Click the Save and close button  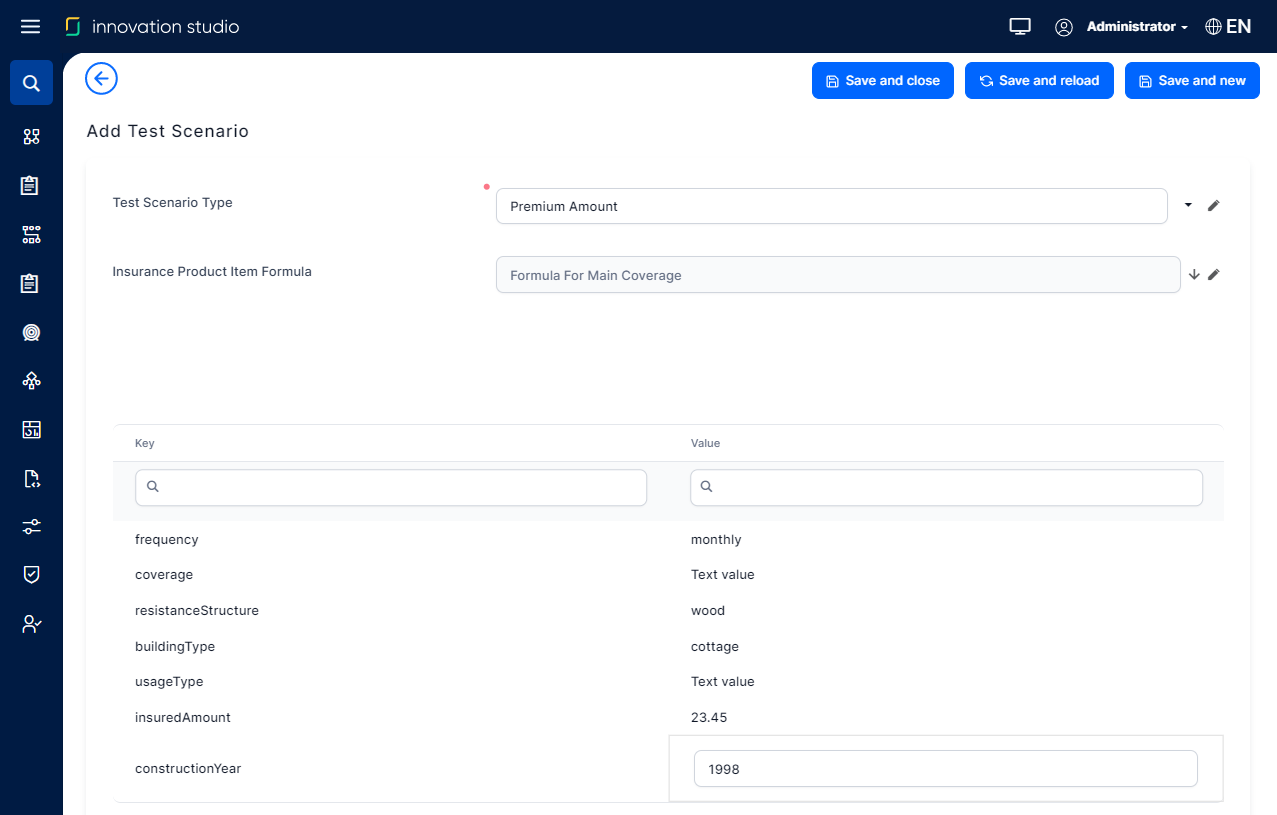882,81
